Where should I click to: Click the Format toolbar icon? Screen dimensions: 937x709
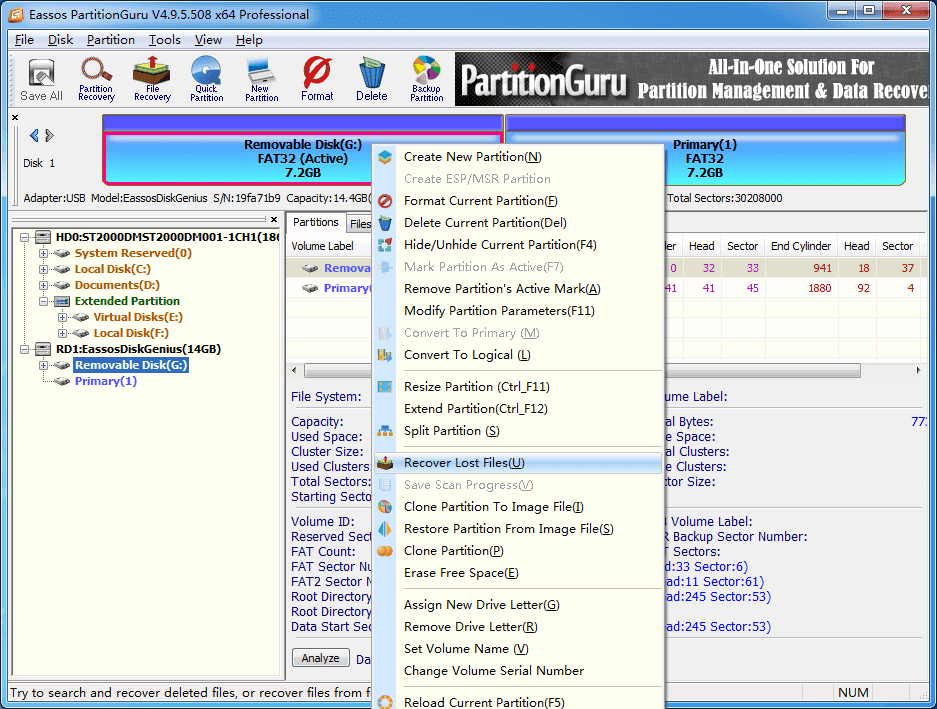point(317,80)
